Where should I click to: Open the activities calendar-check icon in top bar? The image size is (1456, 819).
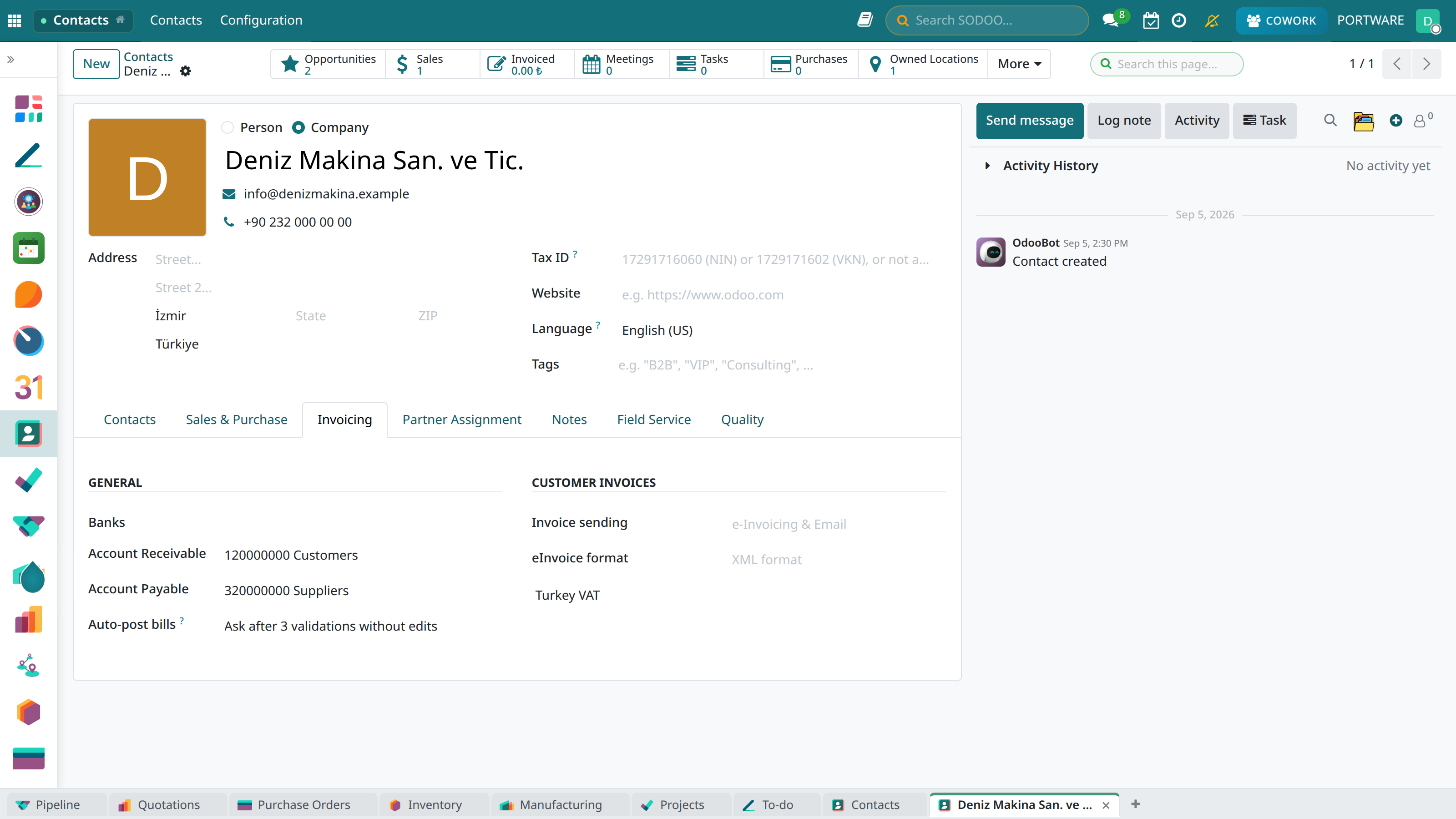(x=1151, y=20)
